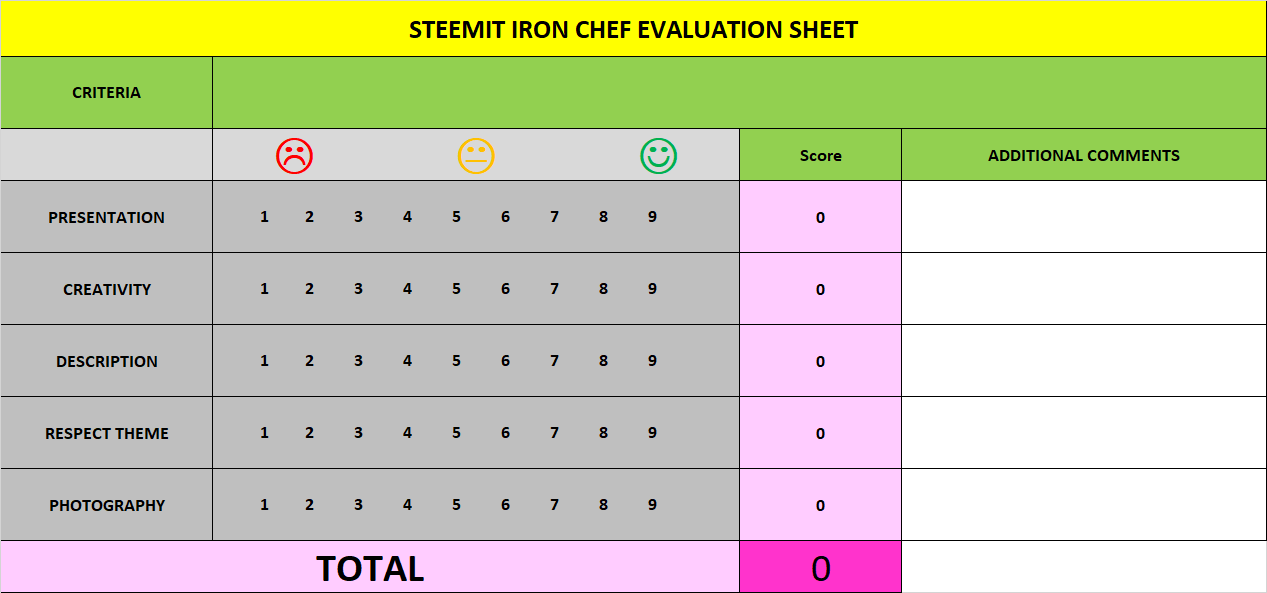Click the Score column header
The width and height of the screenshot is (1267, 593).
coord(820,155)
